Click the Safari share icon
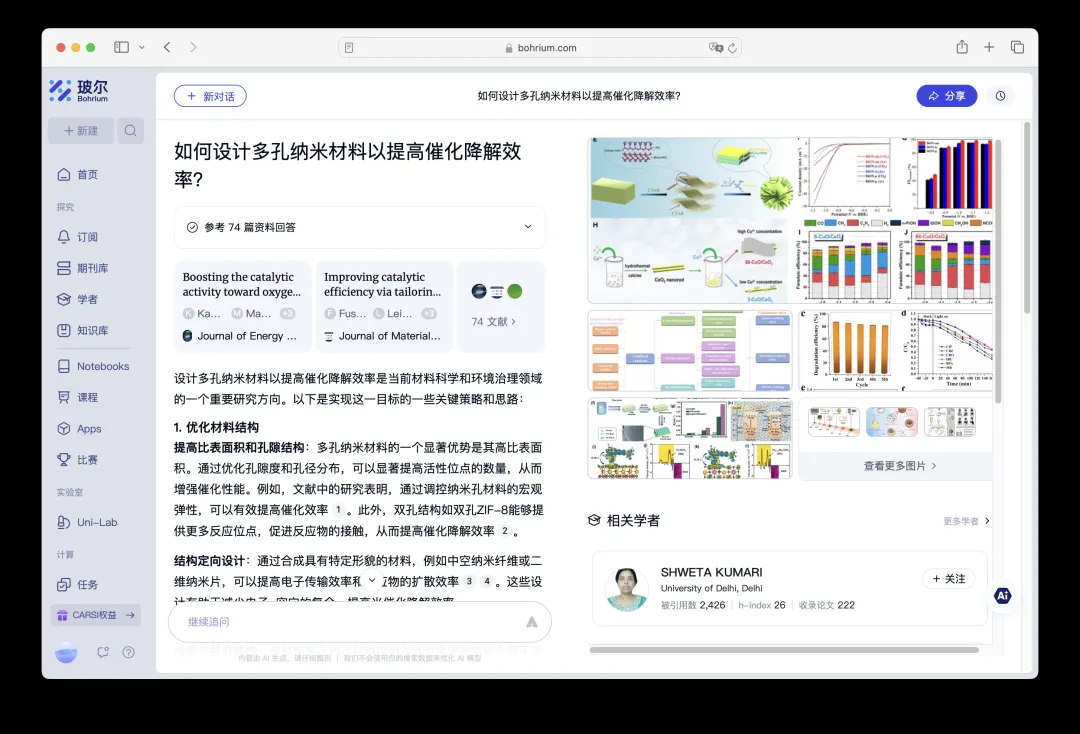This screenshot has height=734, width=1080. 962,47
